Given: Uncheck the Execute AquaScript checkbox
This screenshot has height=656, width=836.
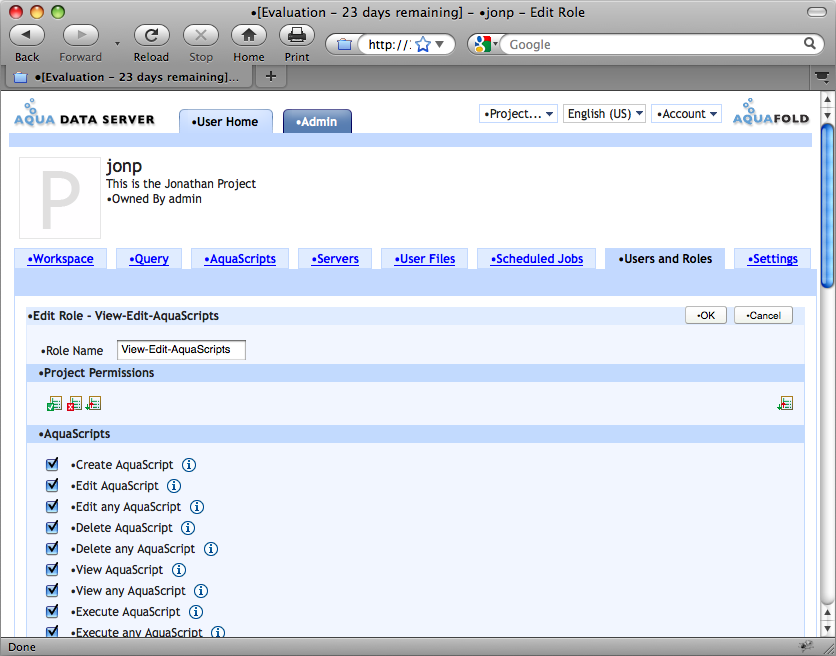Looking at the screenshot, I should pos(52,611).
